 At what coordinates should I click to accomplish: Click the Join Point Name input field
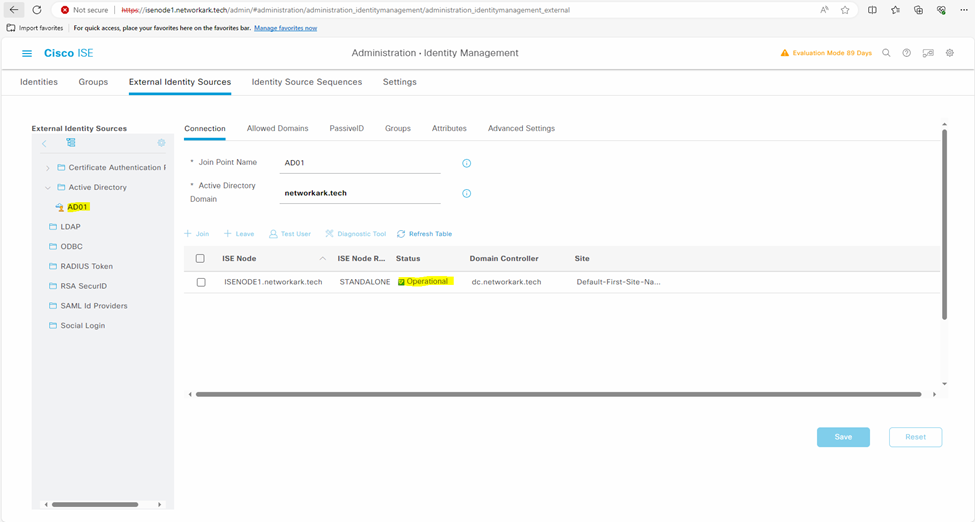pos(360,162)
